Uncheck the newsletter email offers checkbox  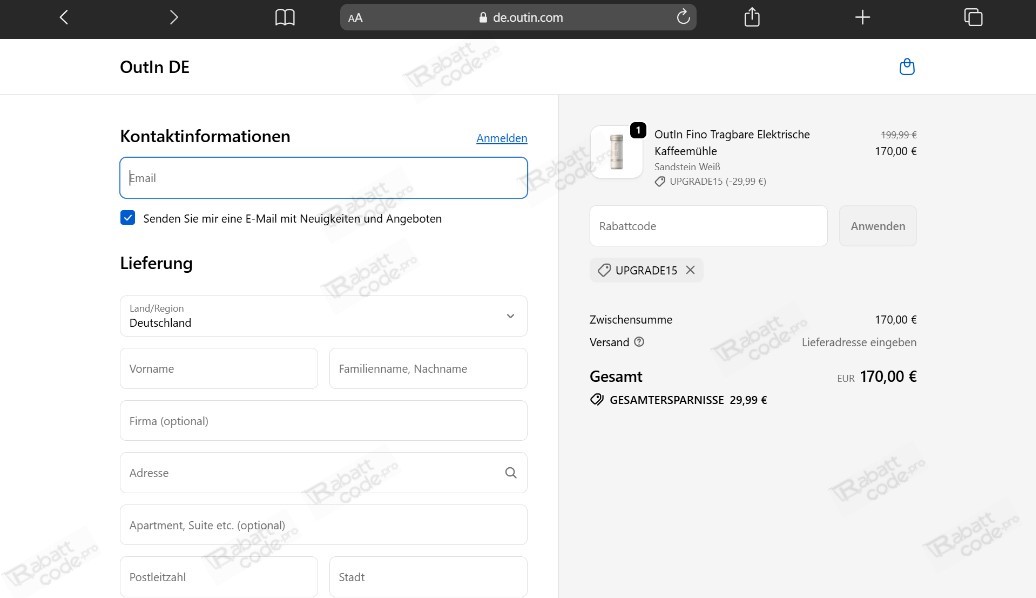pyautogui.click(x=128, y=217)
